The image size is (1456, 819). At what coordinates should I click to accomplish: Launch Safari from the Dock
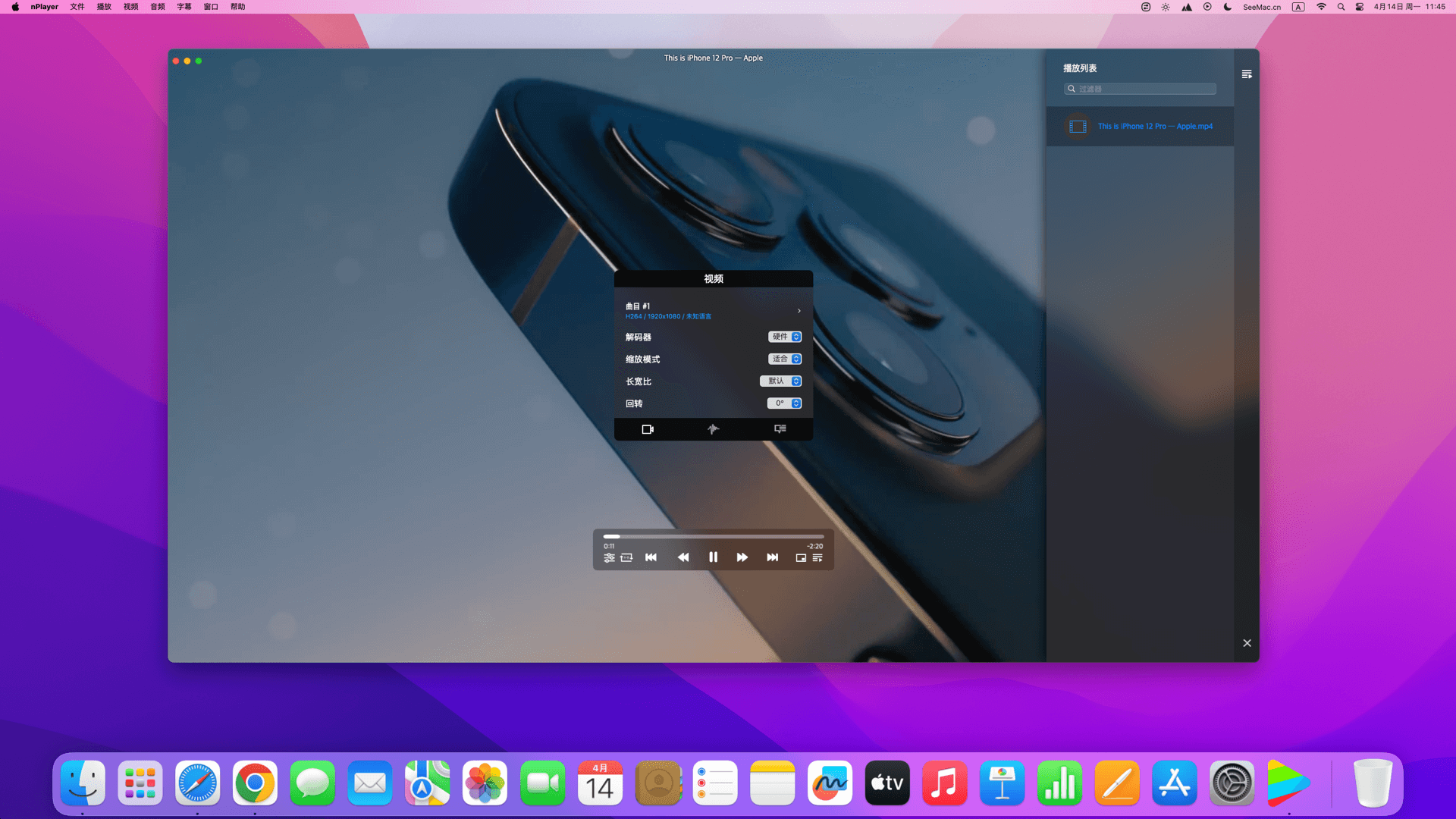click(198, 783)
